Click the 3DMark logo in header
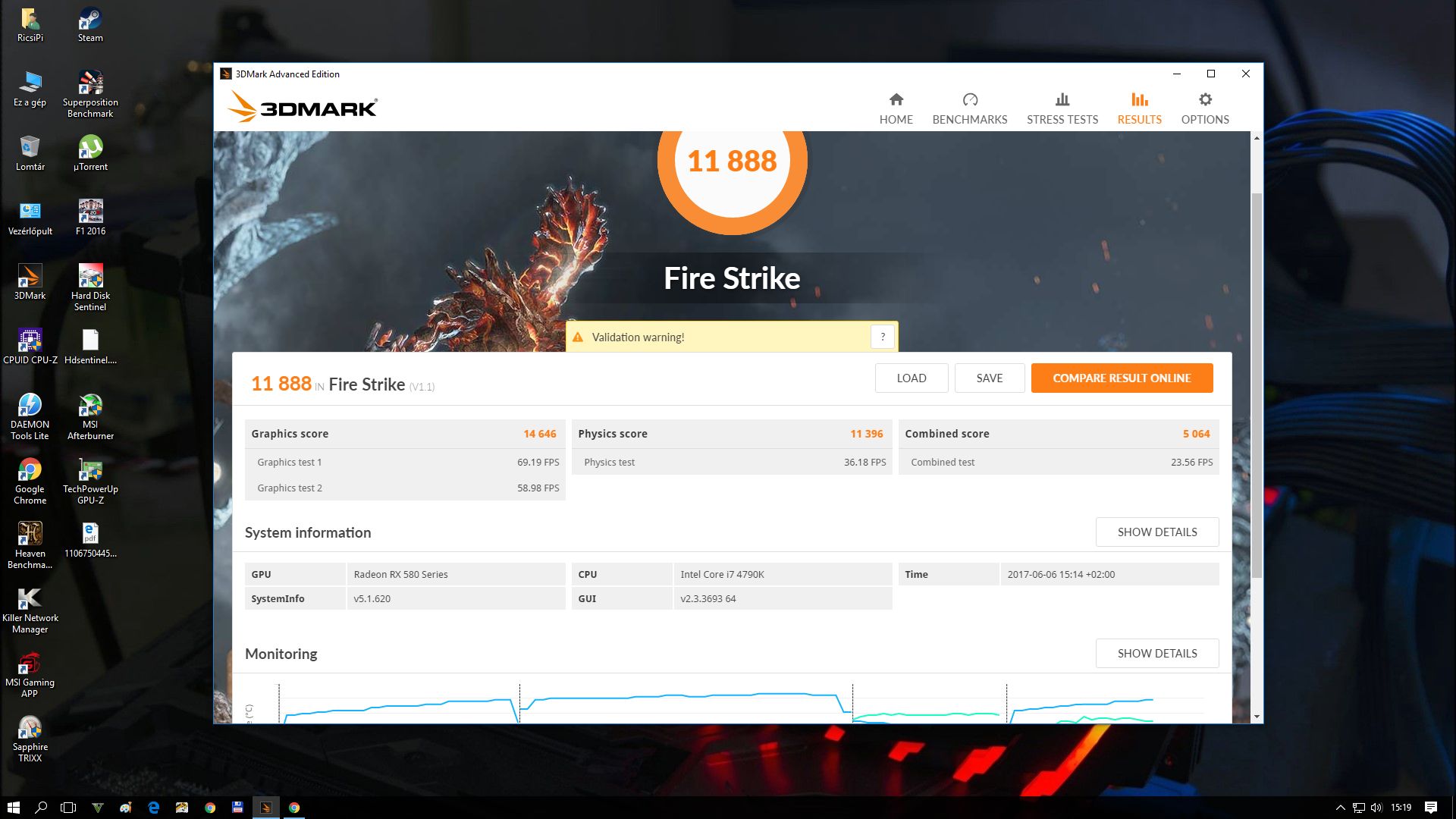The width and height of the screenshot is (1456, 819). pyautogui.click(x=303, y=107)
